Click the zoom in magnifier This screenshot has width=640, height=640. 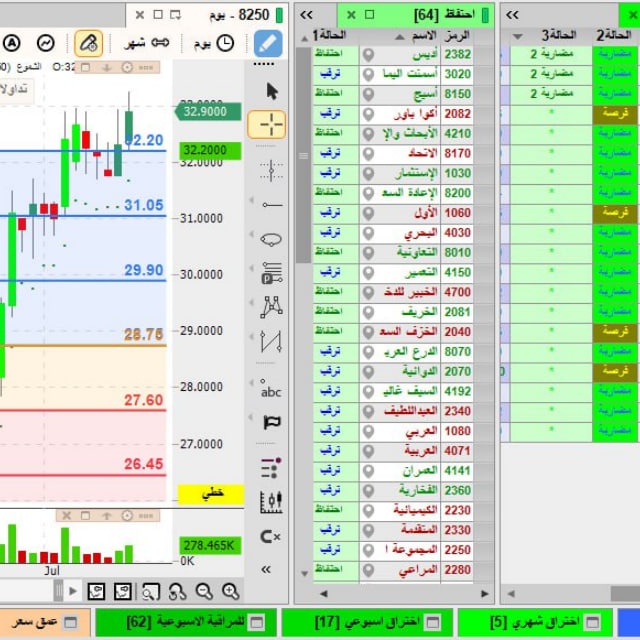tap(231, 591)
